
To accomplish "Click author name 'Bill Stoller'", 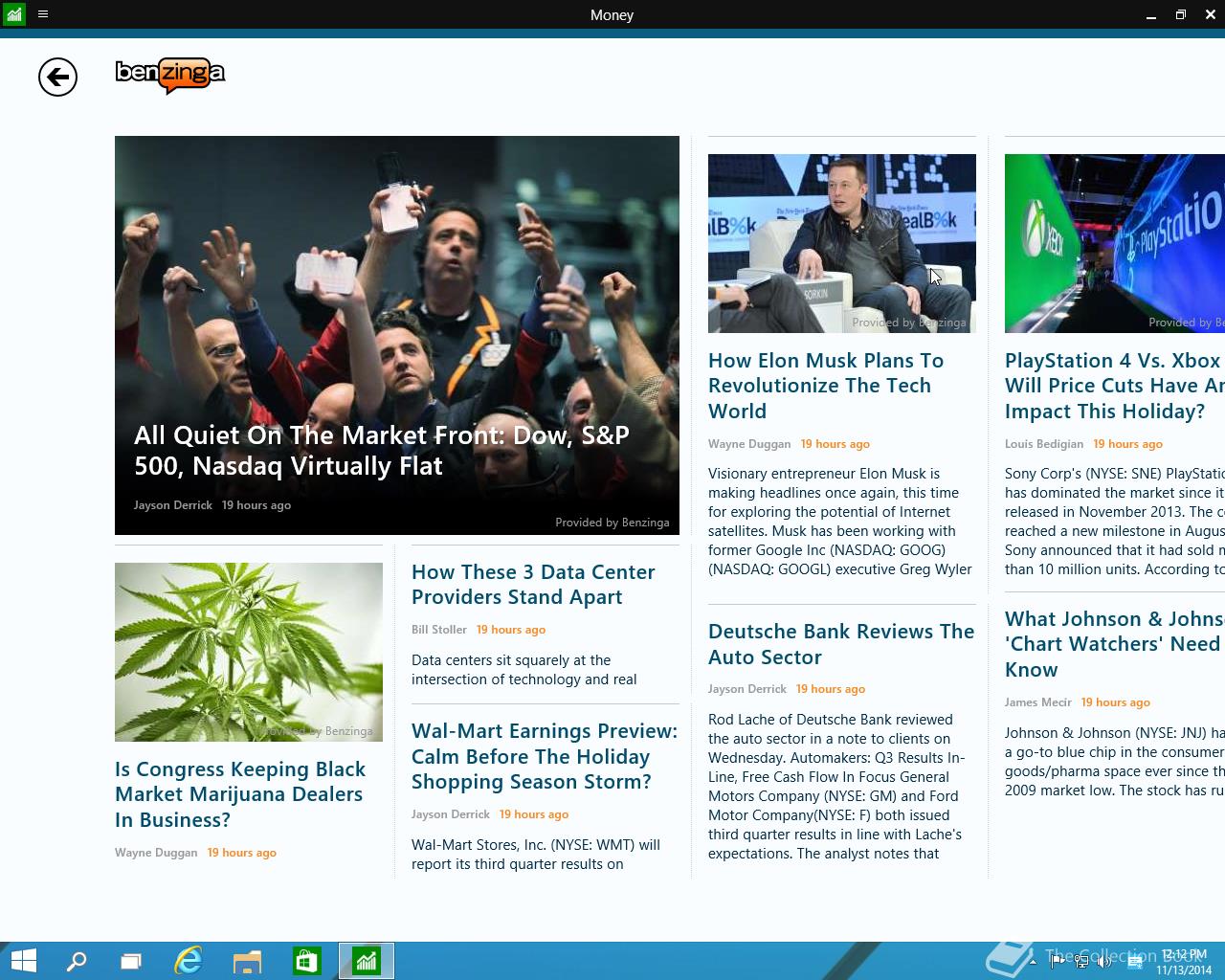I will [439, 630].
